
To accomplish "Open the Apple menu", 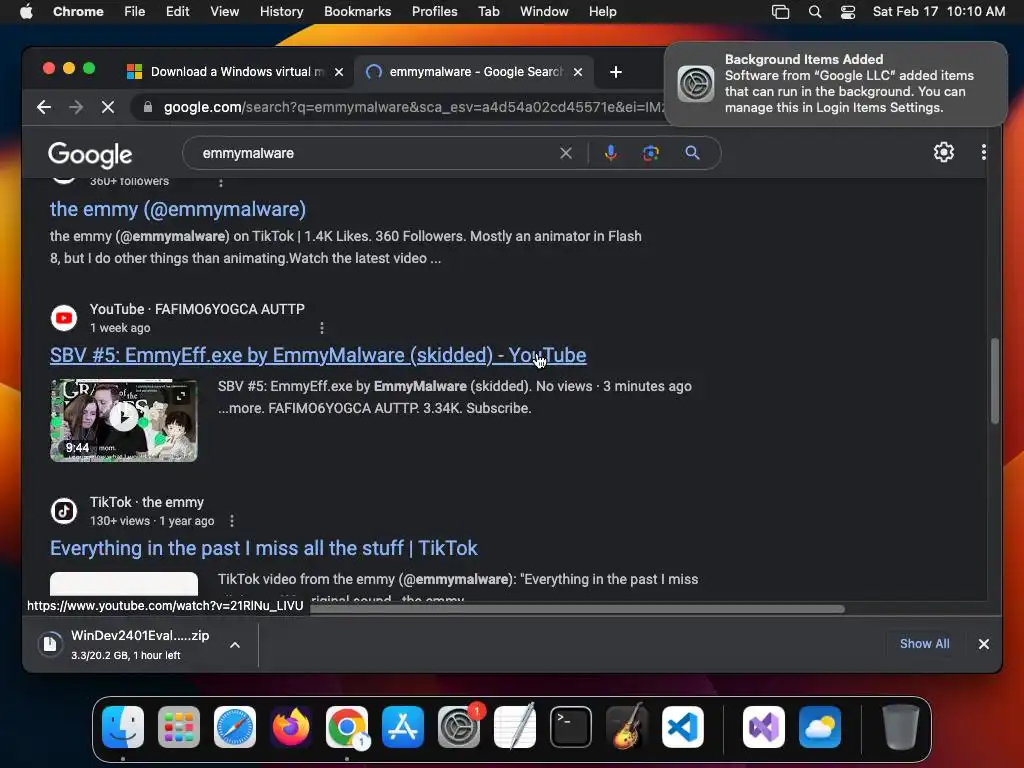I will point(26,12).
